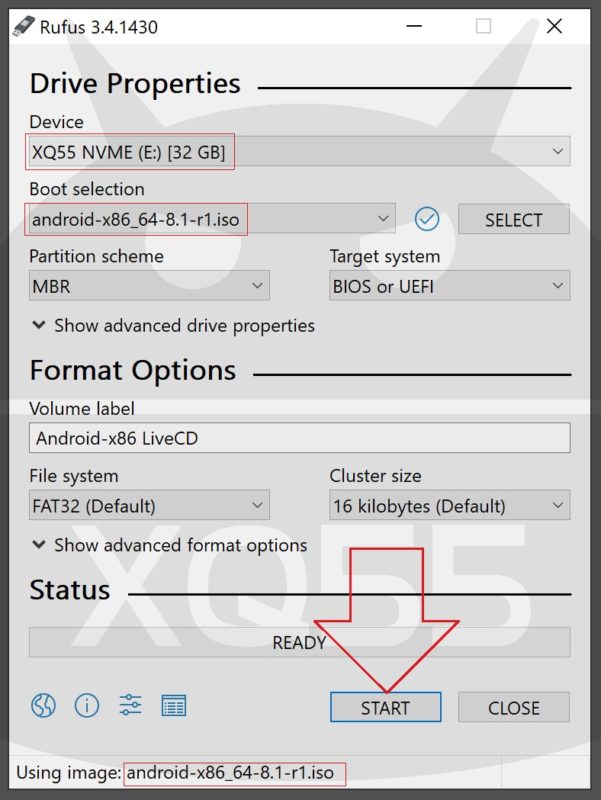Click the language globe icon
601x800 pixels.
[x=43, y=706]
